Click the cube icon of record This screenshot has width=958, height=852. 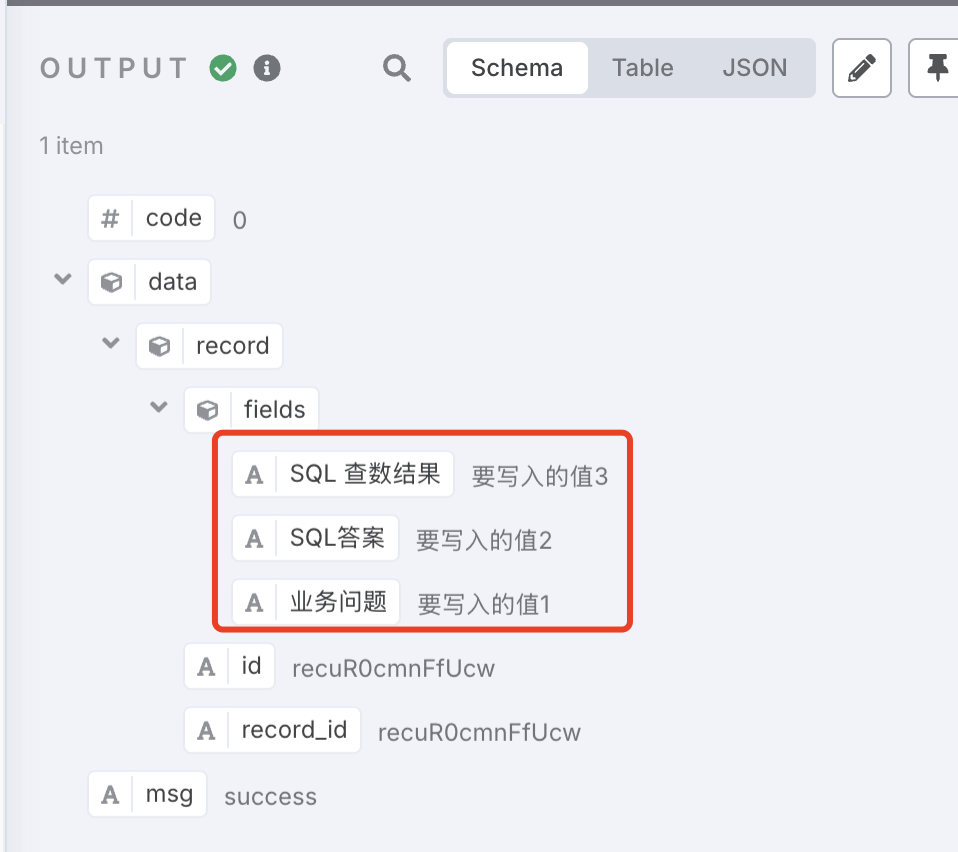pyautogui.click(x=159, y=346)
